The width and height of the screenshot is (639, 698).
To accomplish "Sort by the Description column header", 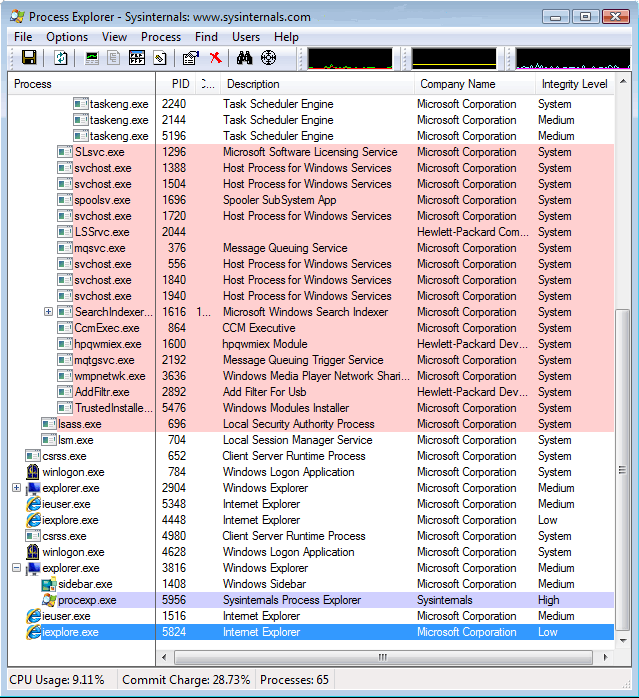I will pos(317,84).
